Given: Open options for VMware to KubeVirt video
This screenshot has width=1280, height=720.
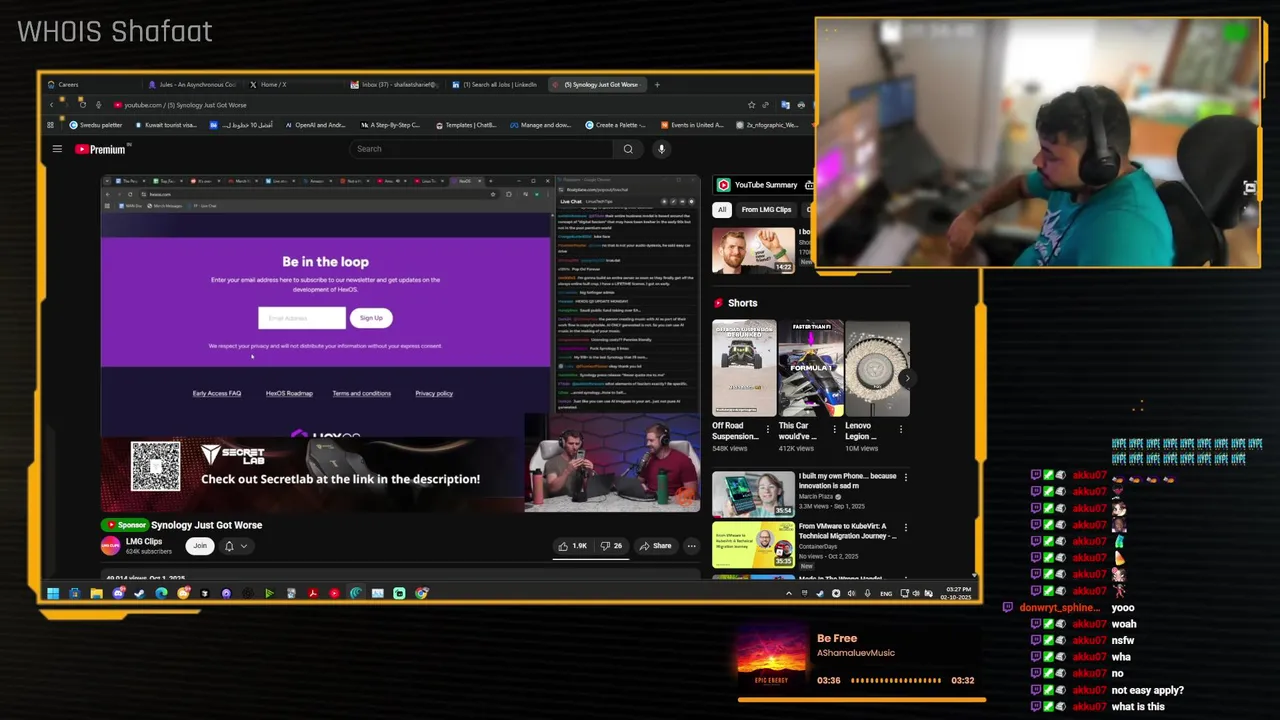Looking at the screenshot, I should click(x=906, y=528).
